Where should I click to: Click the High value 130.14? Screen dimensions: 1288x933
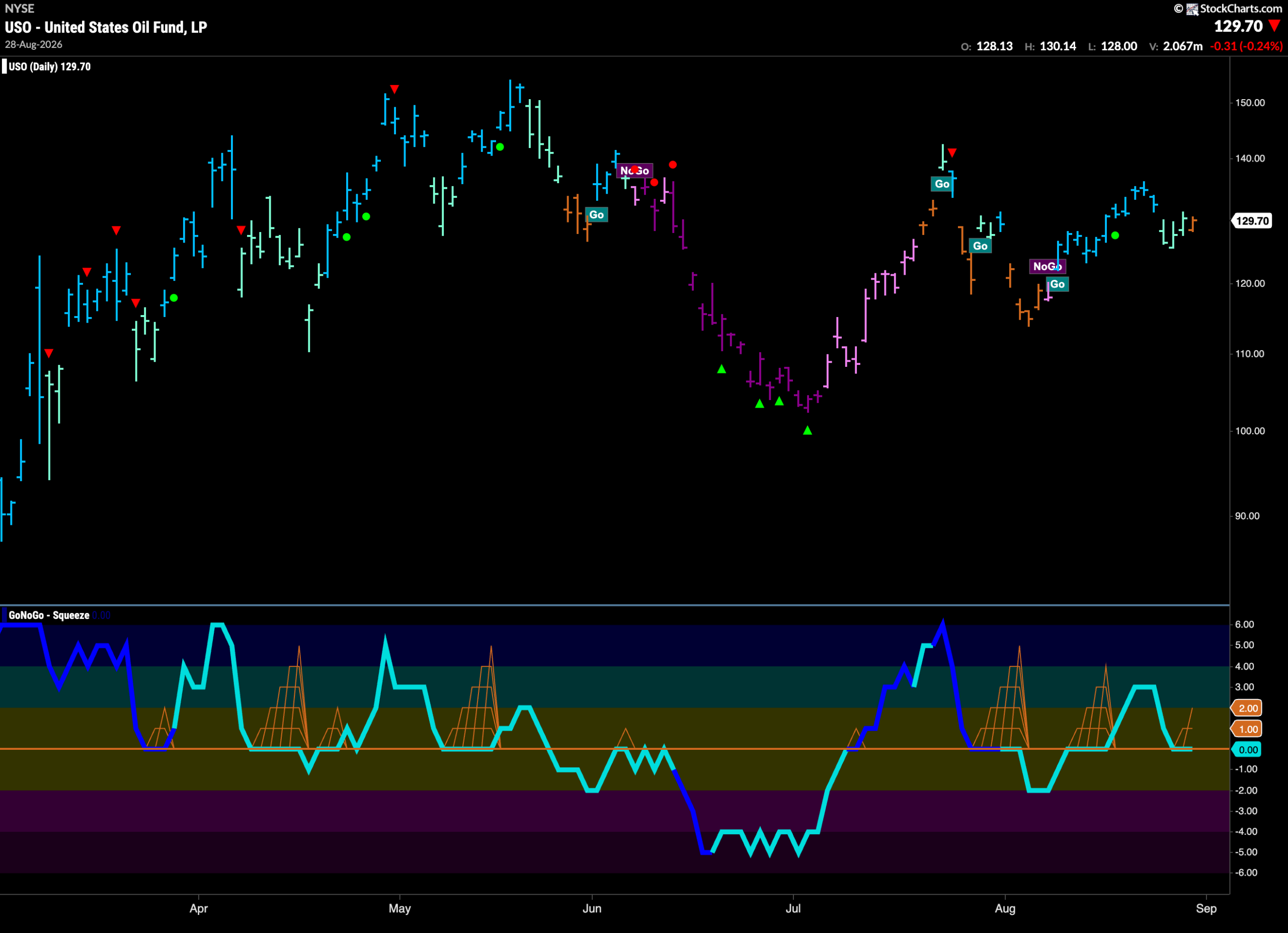tap(1058, 46)
